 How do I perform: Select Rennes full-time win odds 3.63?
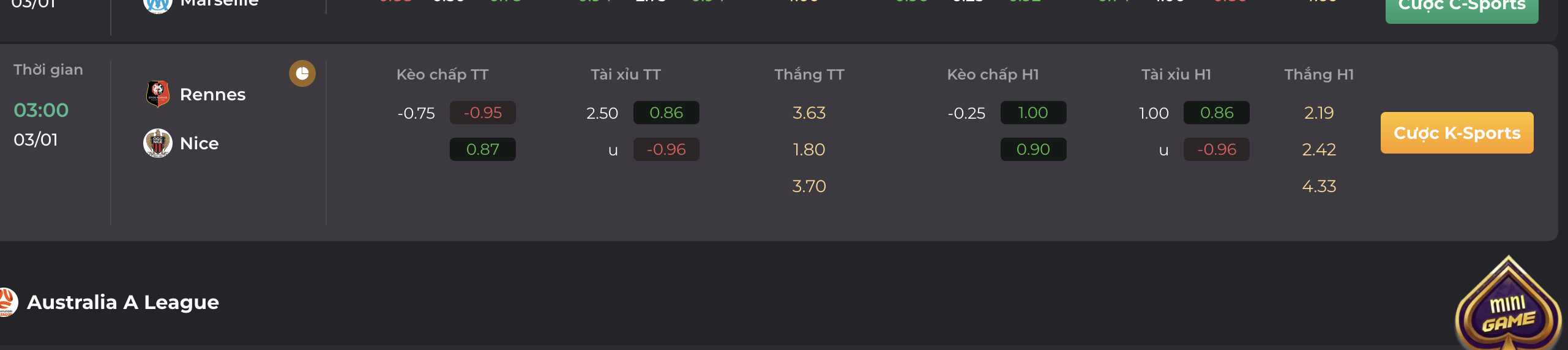click(809, 113)
